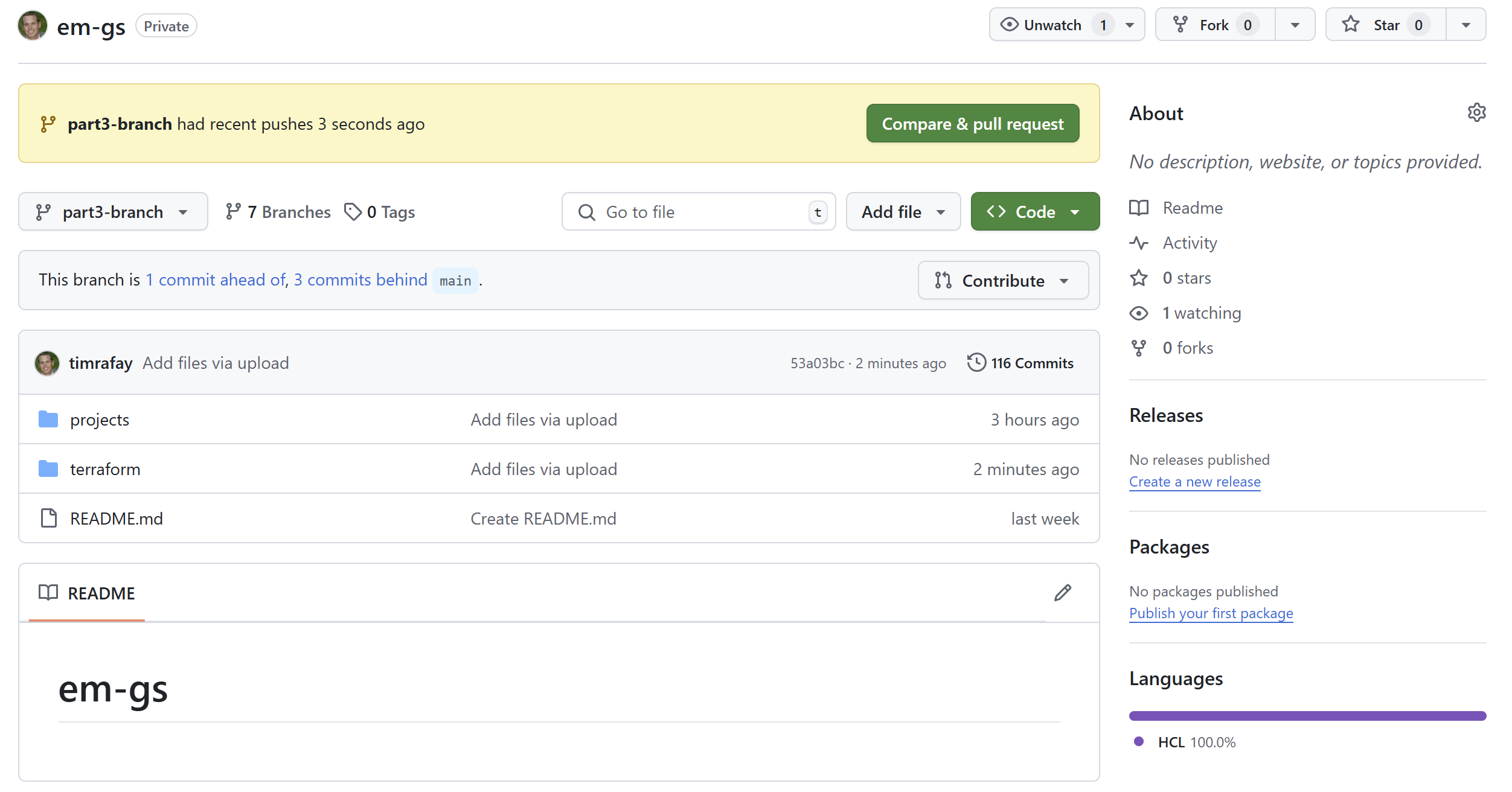Click the terraform folder icon

[48, 468]
